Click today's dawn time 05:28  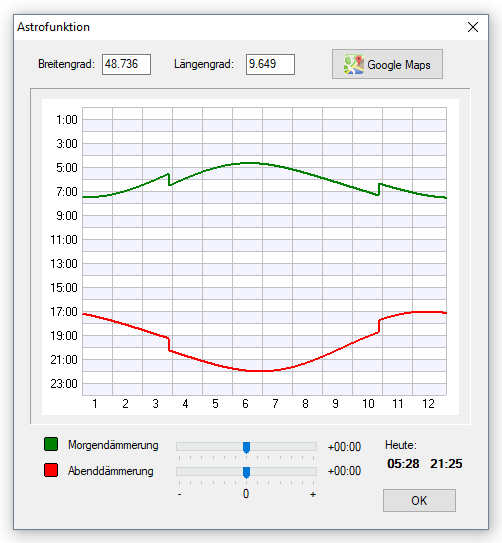pyautogui.click(x=403, y=464)
